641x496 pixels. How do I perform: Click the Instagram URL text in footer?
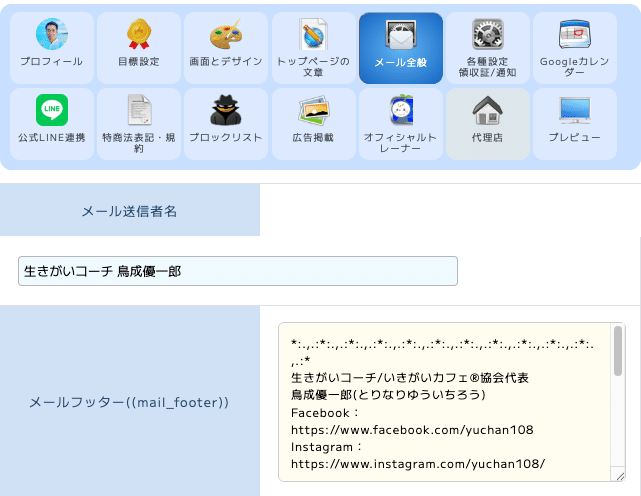pyautogui.click(x=418, y=464)
